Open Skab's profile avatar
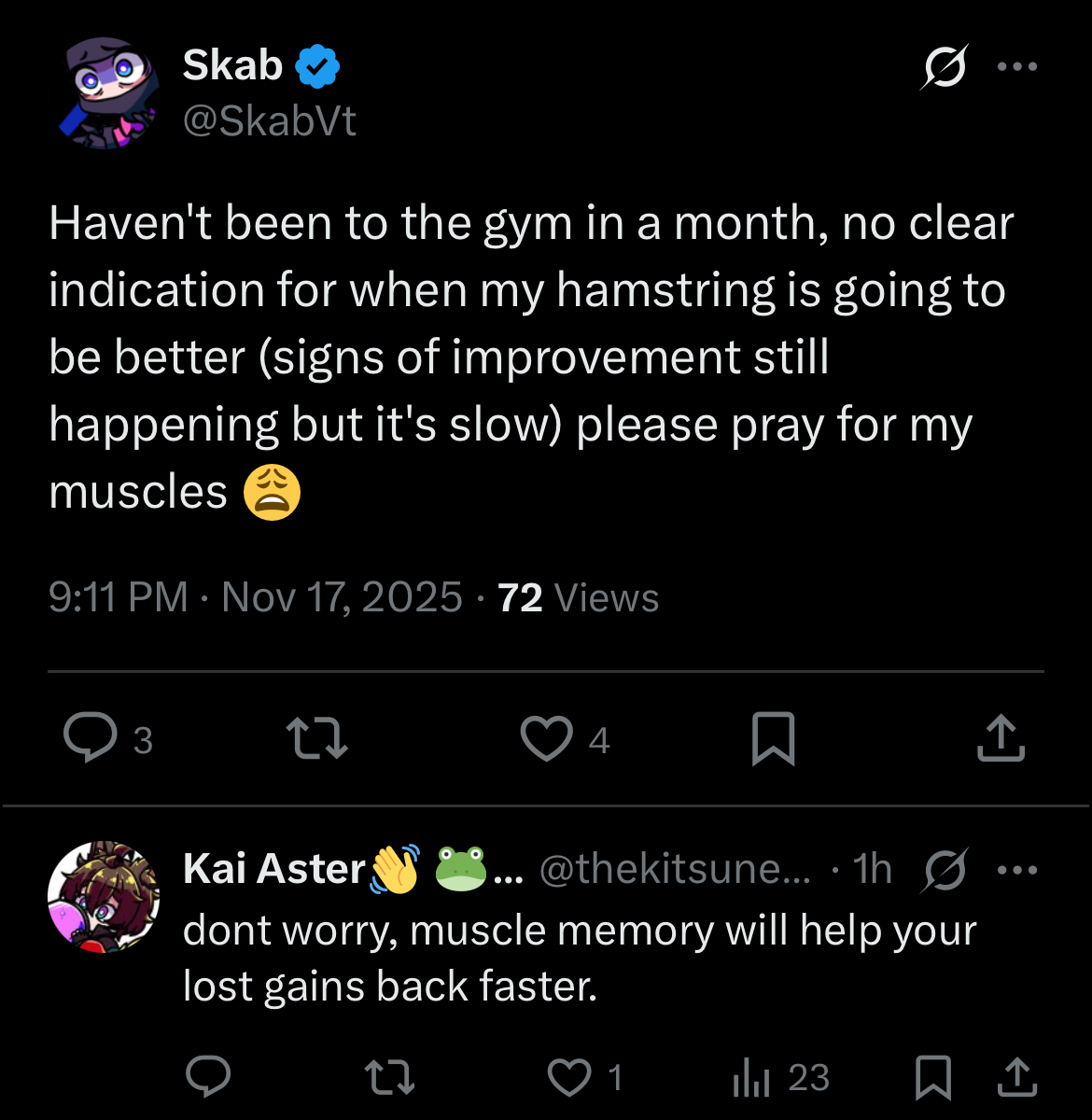Image resolution: width=1092 pixels, height=1120 pixels. click(105, 93)
